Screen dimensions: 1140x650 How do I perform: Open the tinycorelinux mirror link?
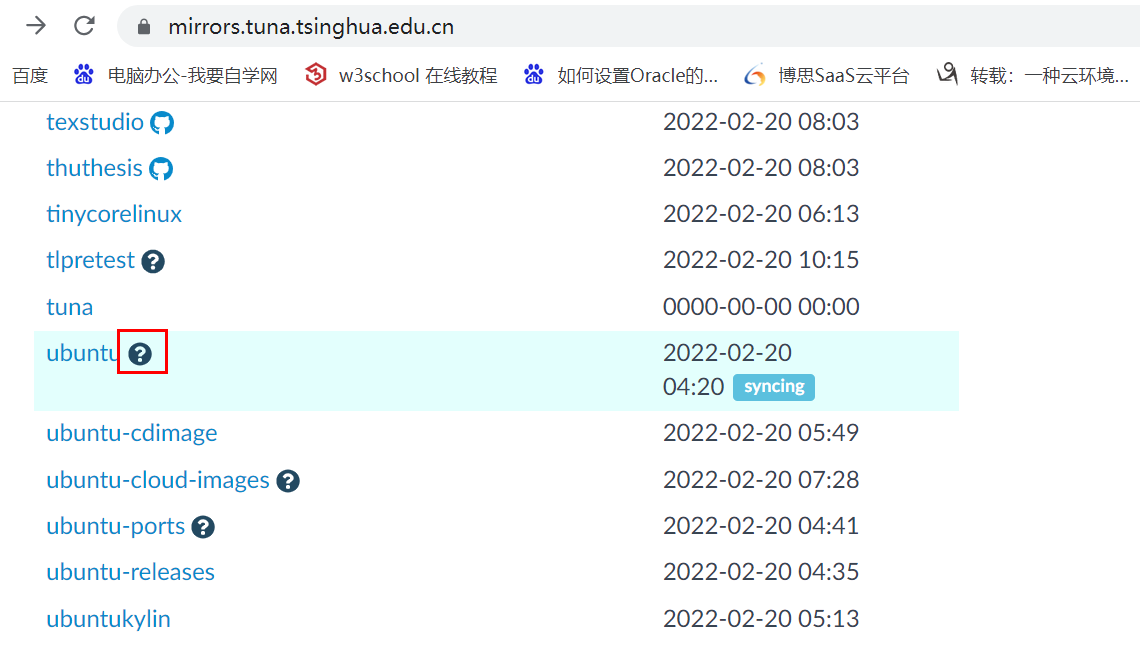(114, 214)
